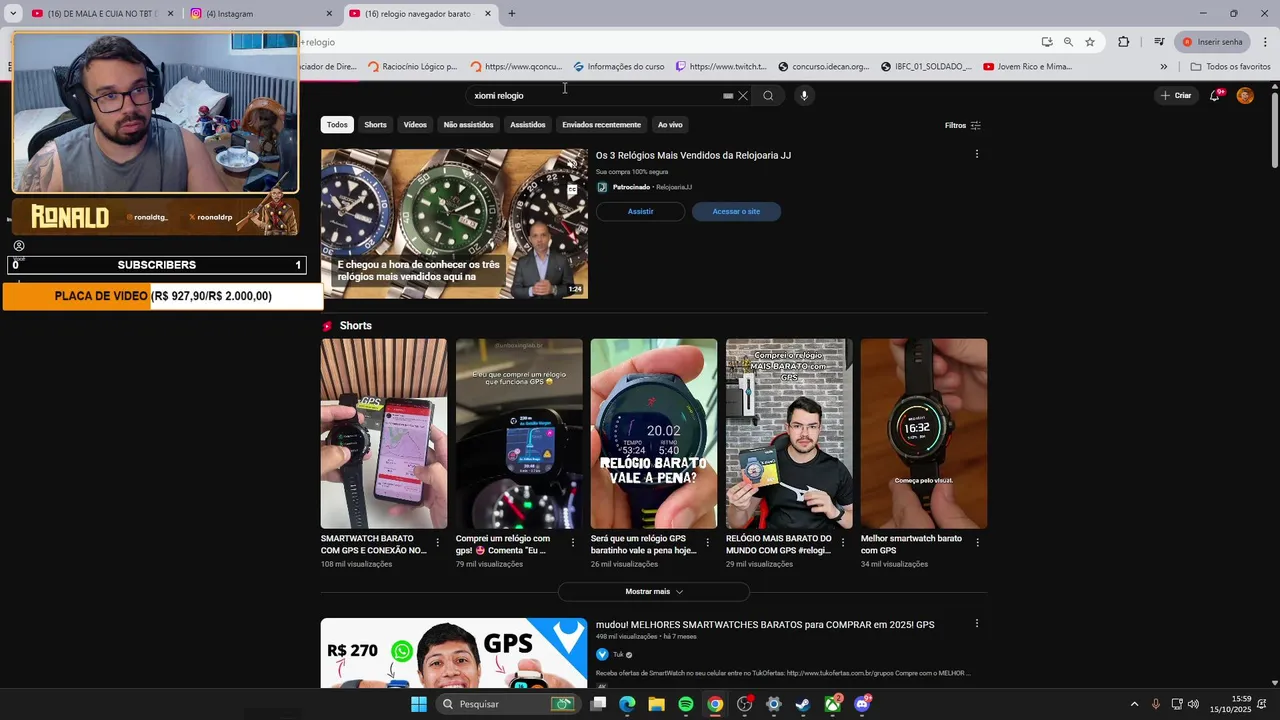Clear the search box with the X

743,96
